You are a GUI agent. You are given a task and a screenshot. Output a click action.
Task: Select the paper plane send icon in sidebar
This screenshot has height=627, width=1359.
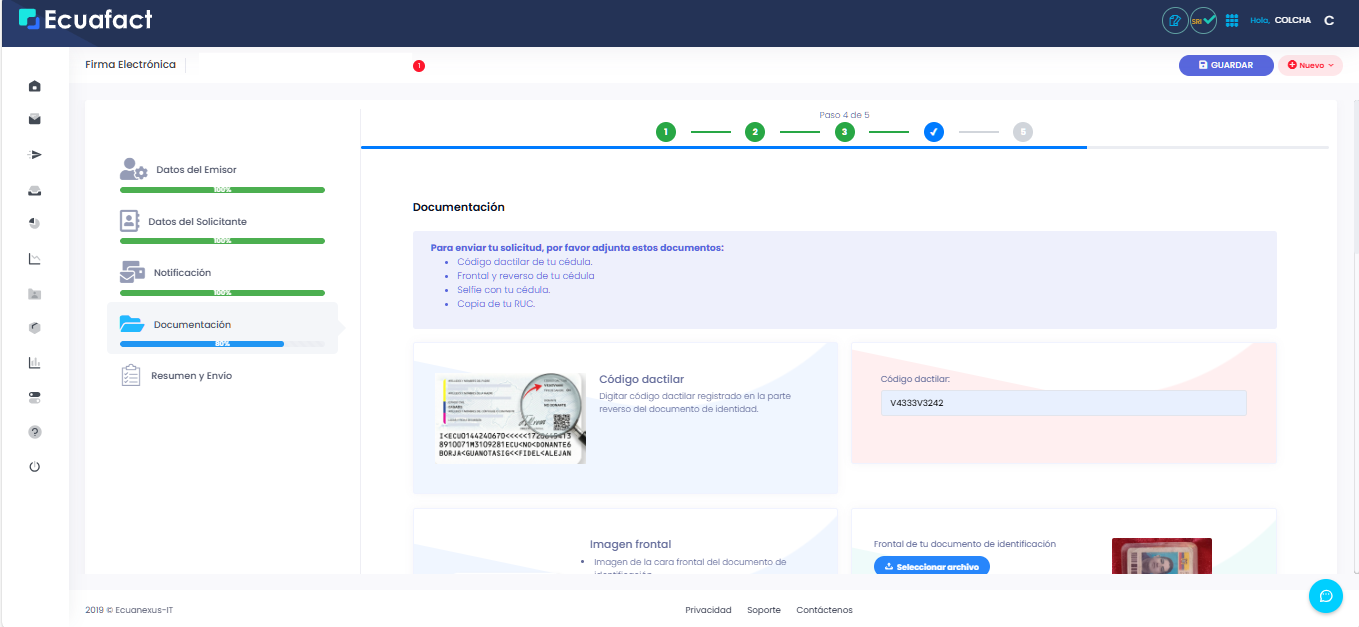click(34, 154)
